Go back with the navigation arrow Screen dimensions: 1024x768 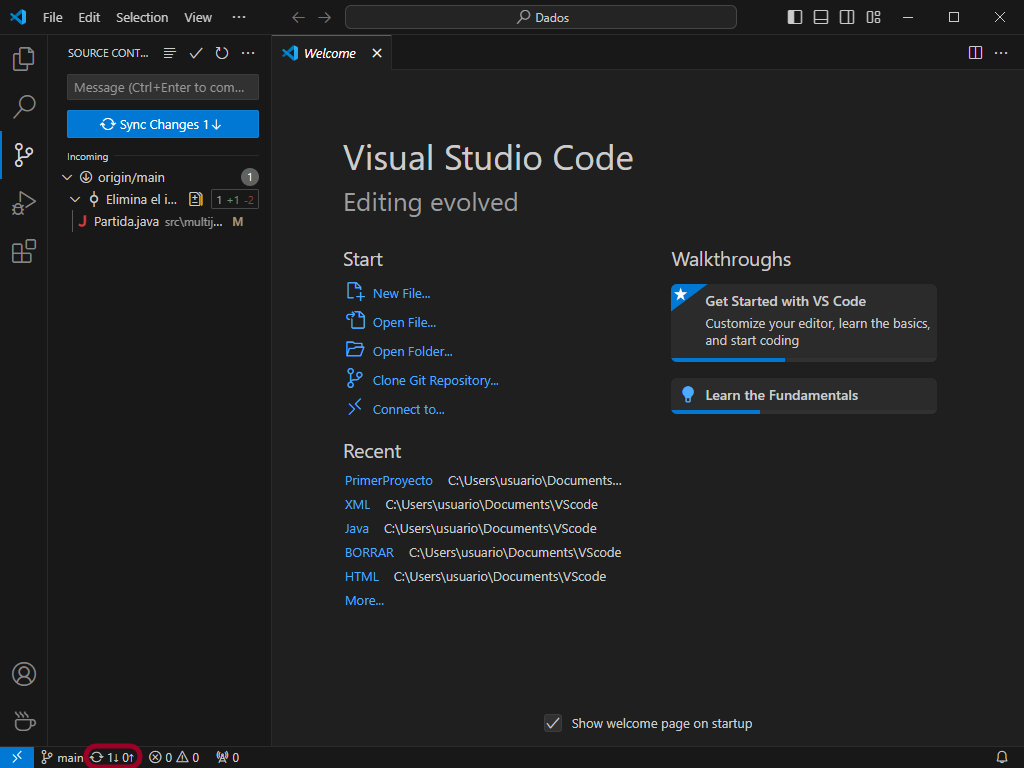[298, 18]
